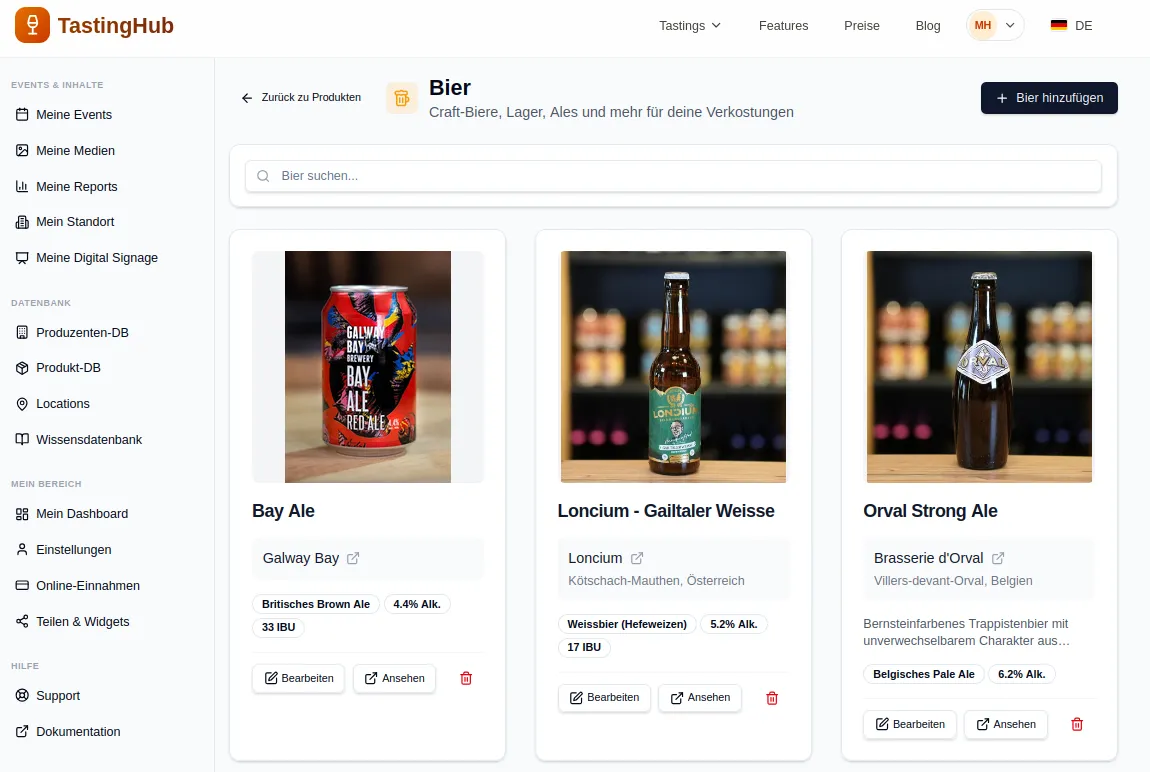1150x772 pixels.
Task: Open the Produkt-DB database
Action: (x=68, y=367)
